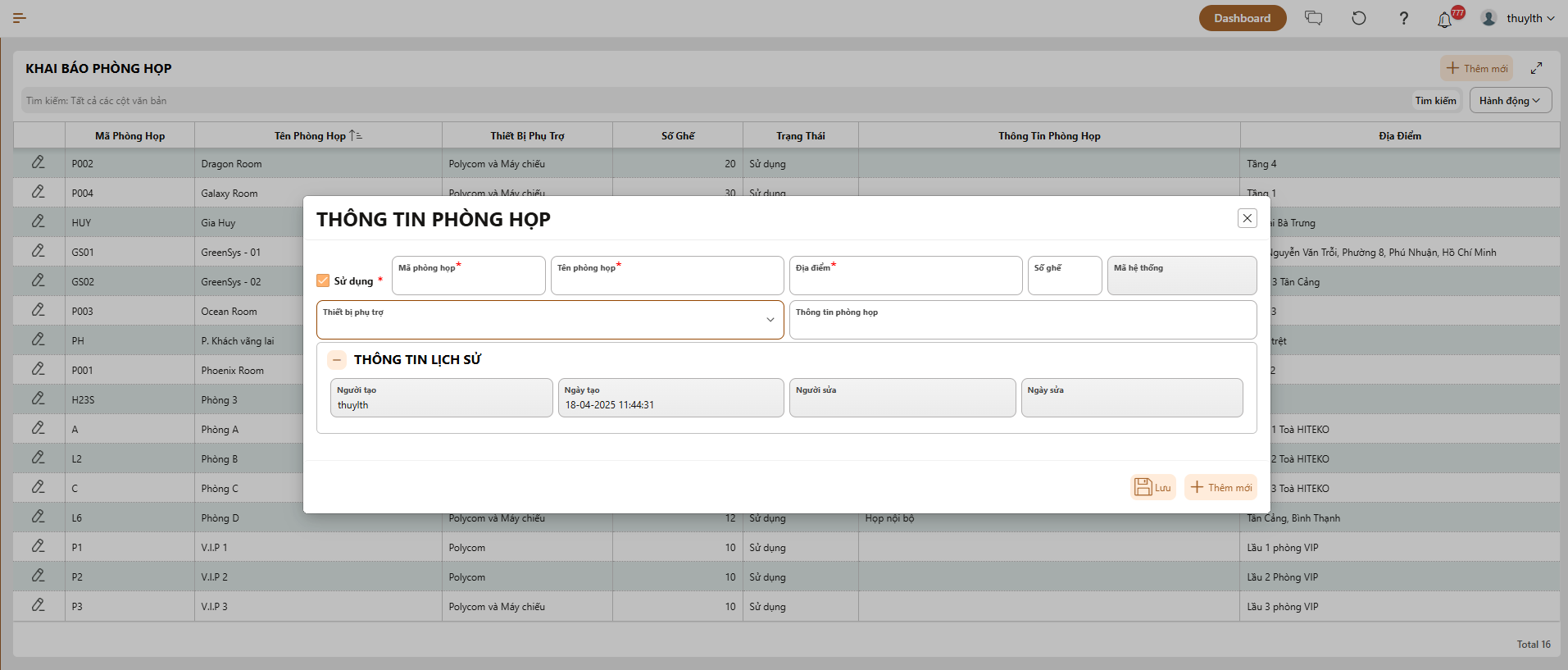The image size is (1568, 670).
Task: Collapse Thông tin lịch sử section
Action: pos(337,359)
